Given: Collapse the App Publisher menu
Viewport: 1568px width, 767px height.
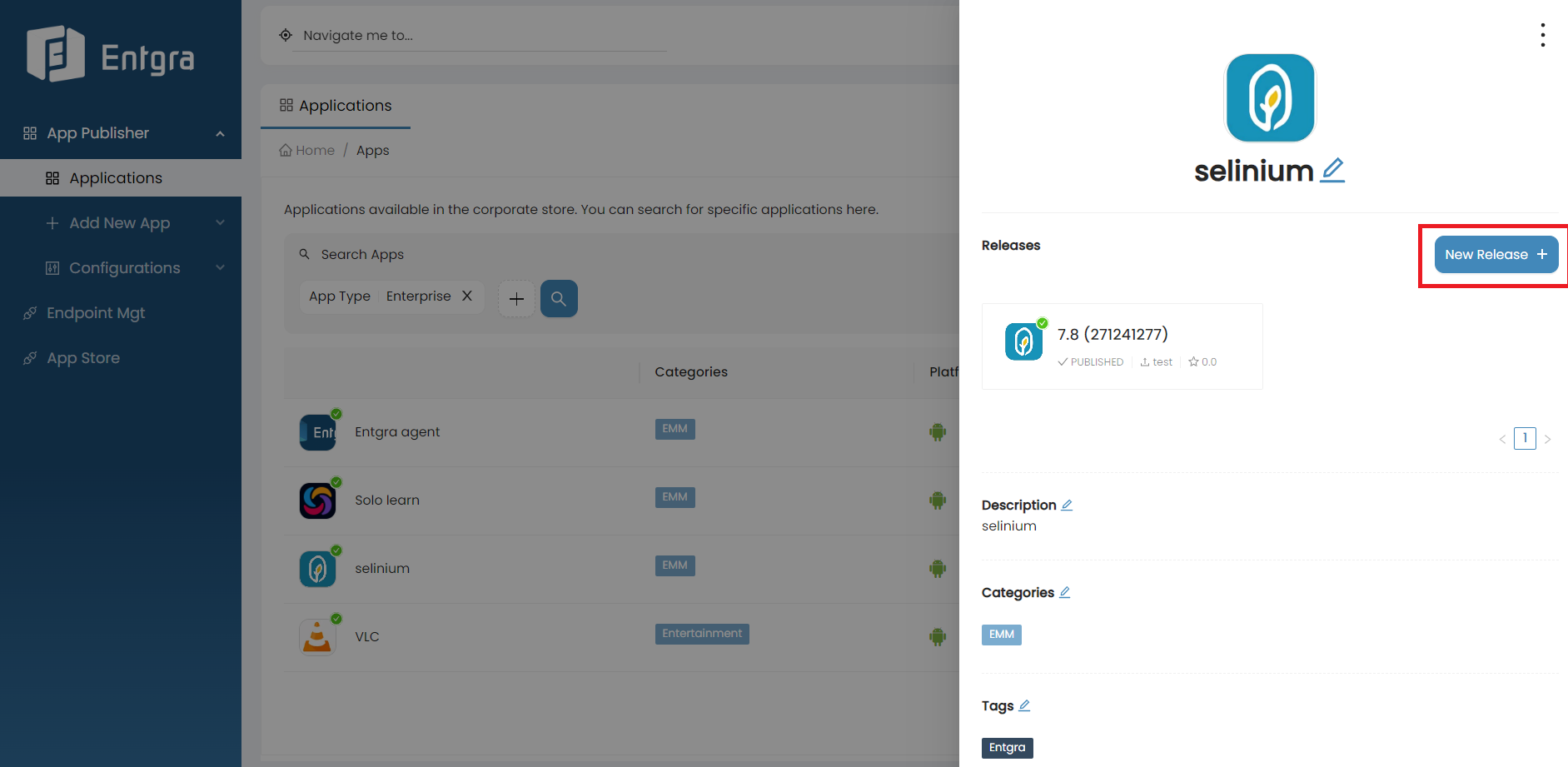Looking at the screenshot, I should tap(121, 133).
